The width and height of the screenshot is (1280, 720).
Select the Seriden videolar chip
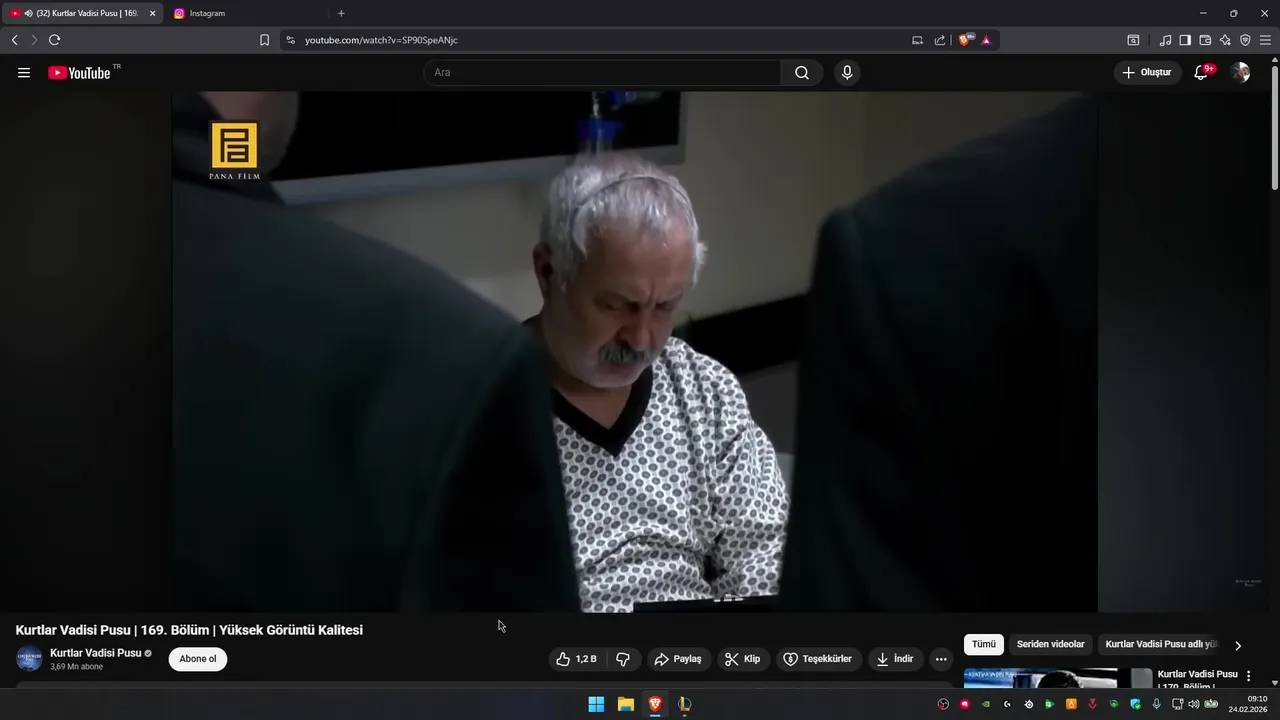(1050, 645)
